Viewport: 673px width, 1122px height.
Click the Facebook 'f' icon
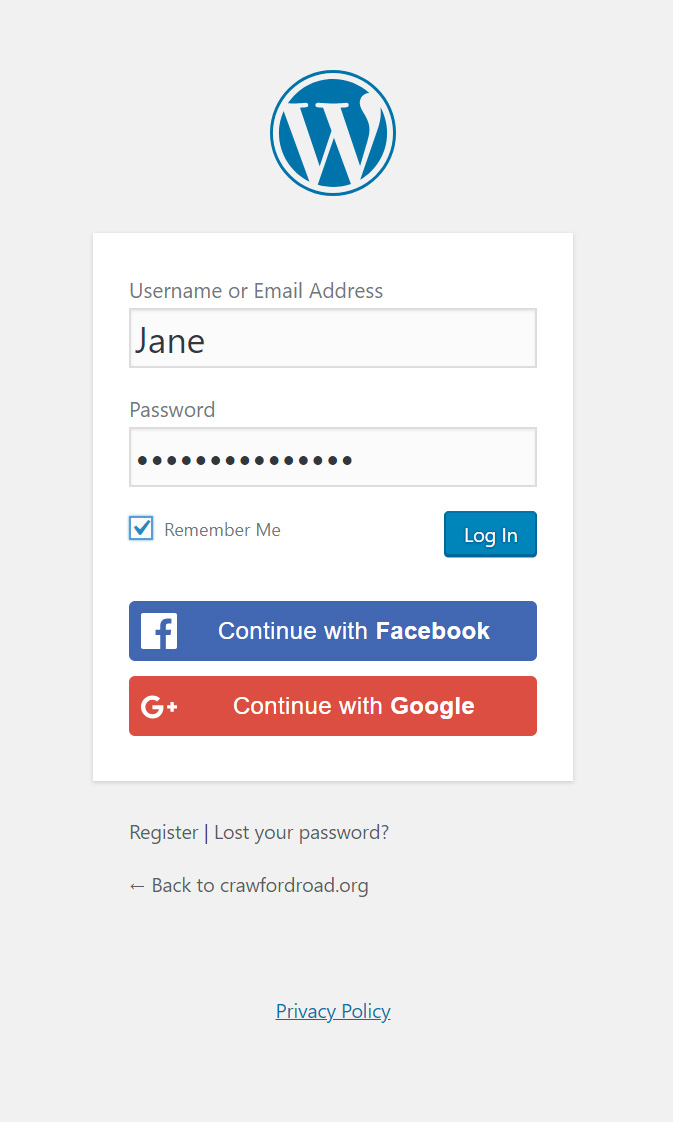coord(159,631)
